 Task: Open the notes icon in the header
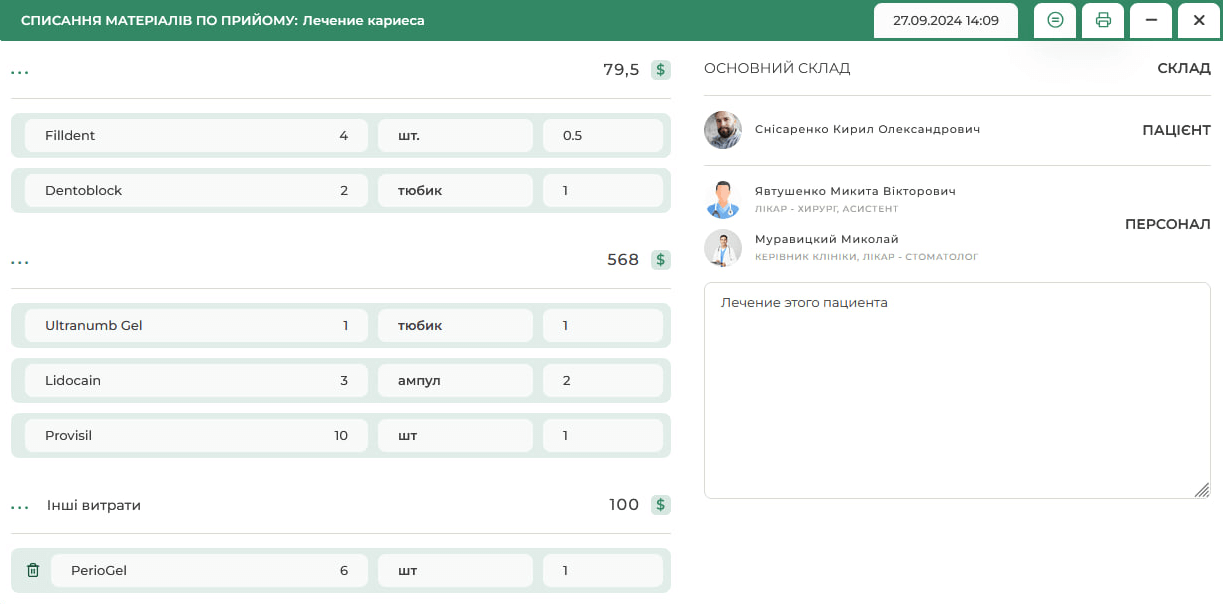(1054, 20)
